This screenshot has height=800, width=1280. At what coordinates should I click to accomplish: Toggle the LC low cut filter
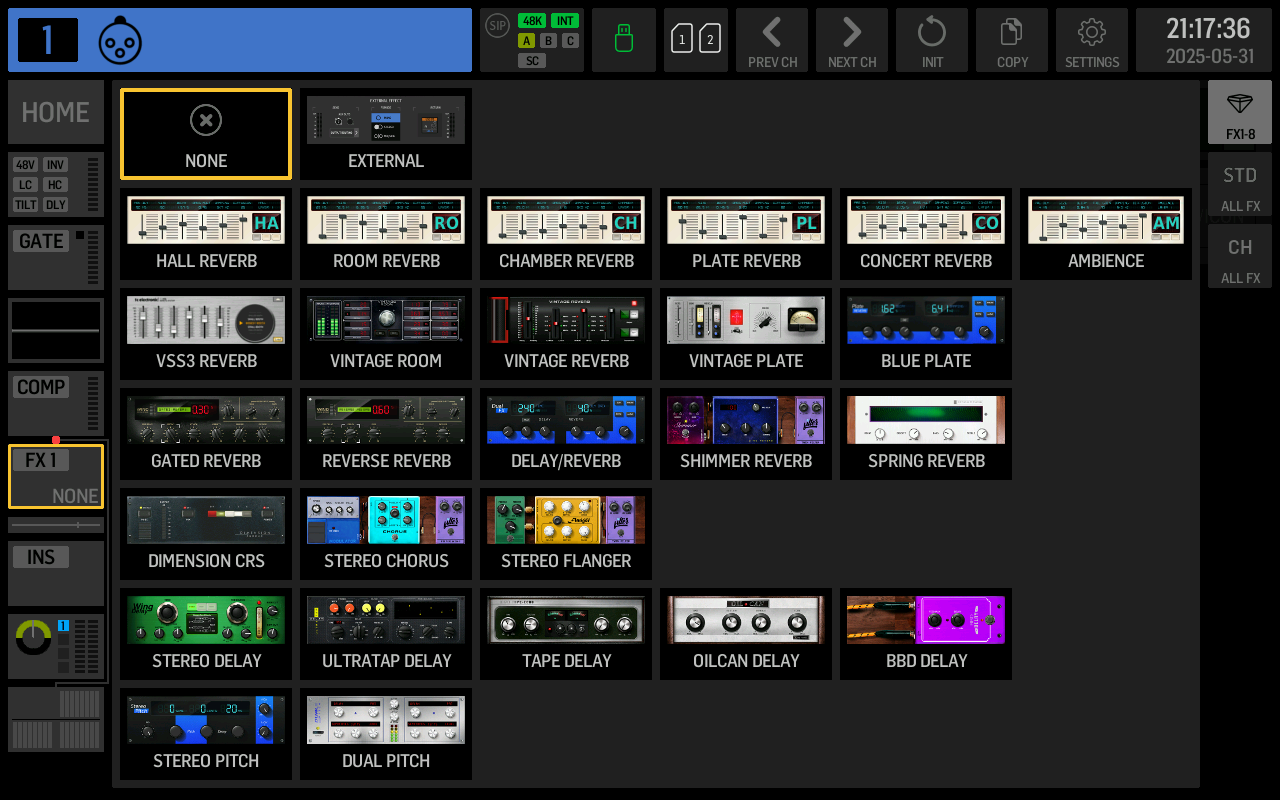click(x=26, y=185)
